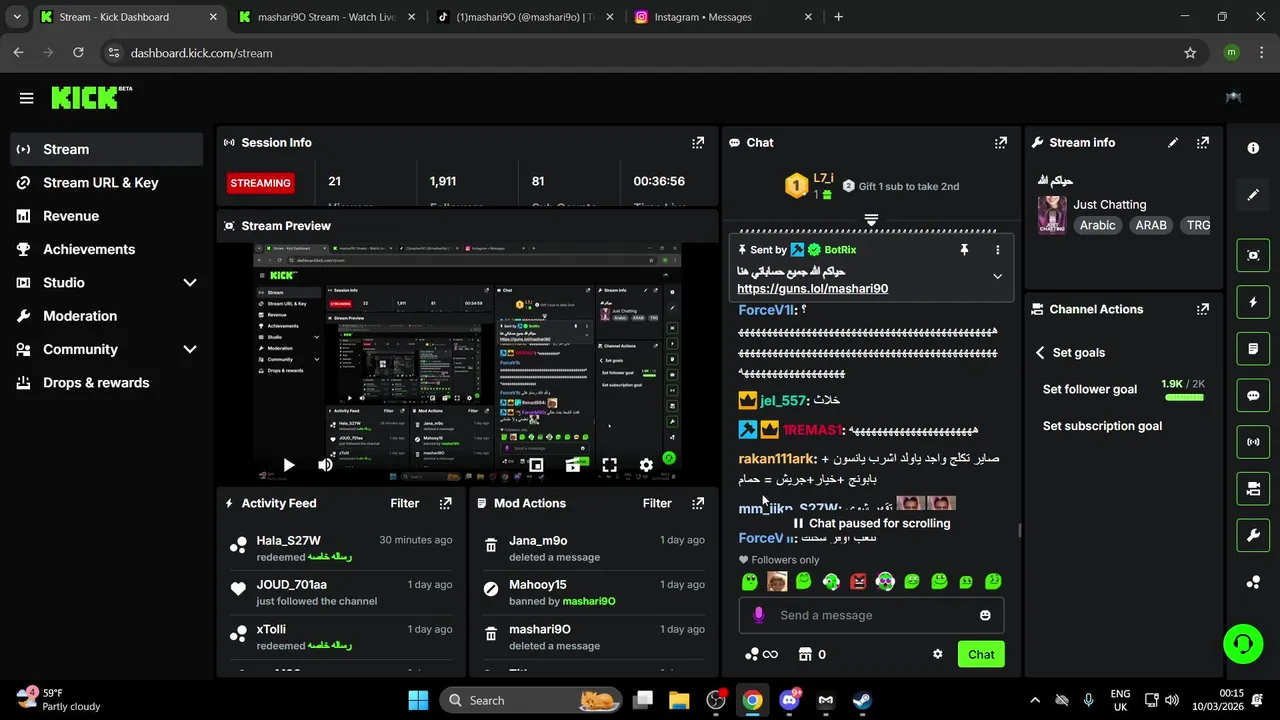Pop out the Stream info panel

tap(1203, 143)
